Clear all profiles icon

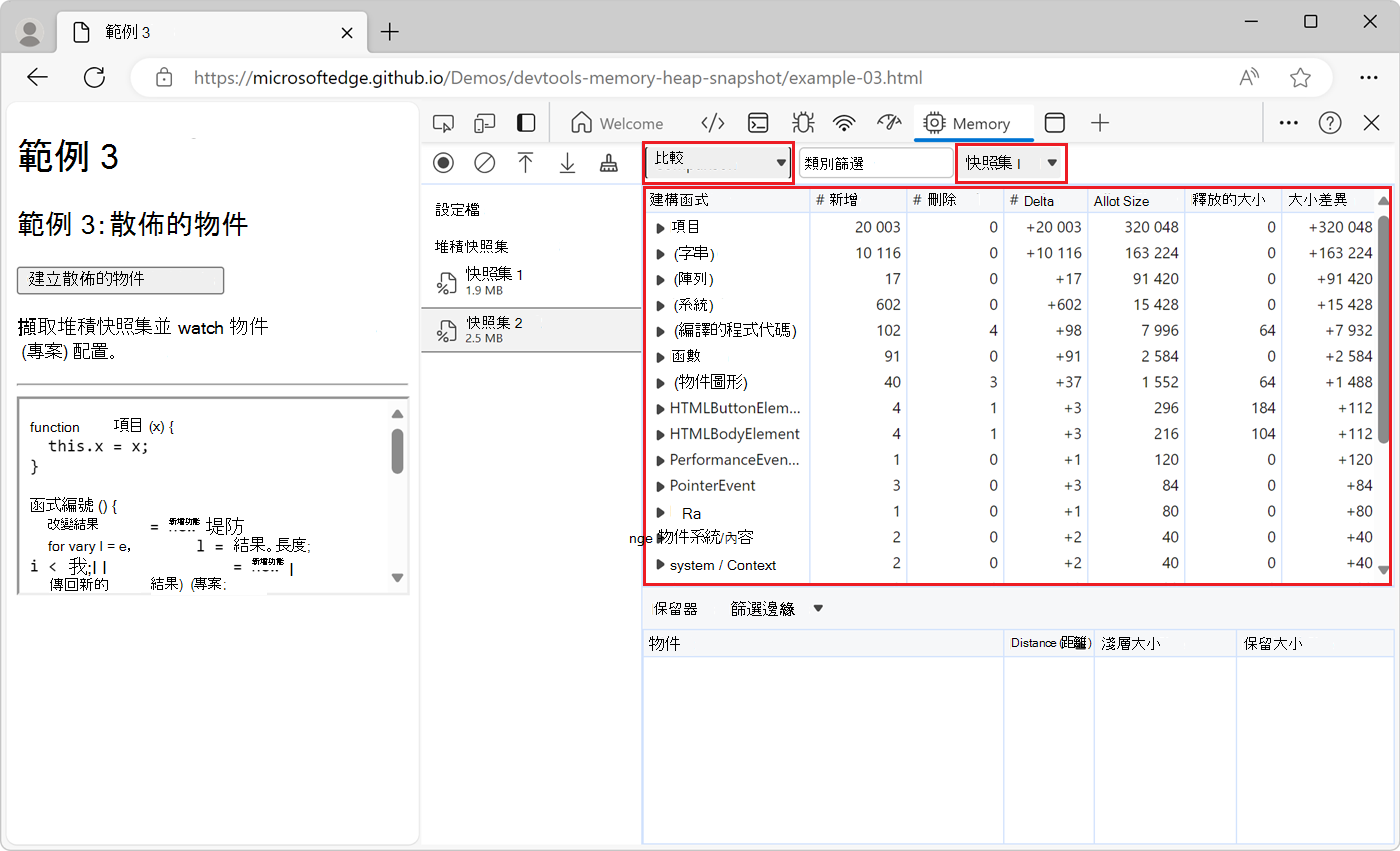click(x=484, y=163)
